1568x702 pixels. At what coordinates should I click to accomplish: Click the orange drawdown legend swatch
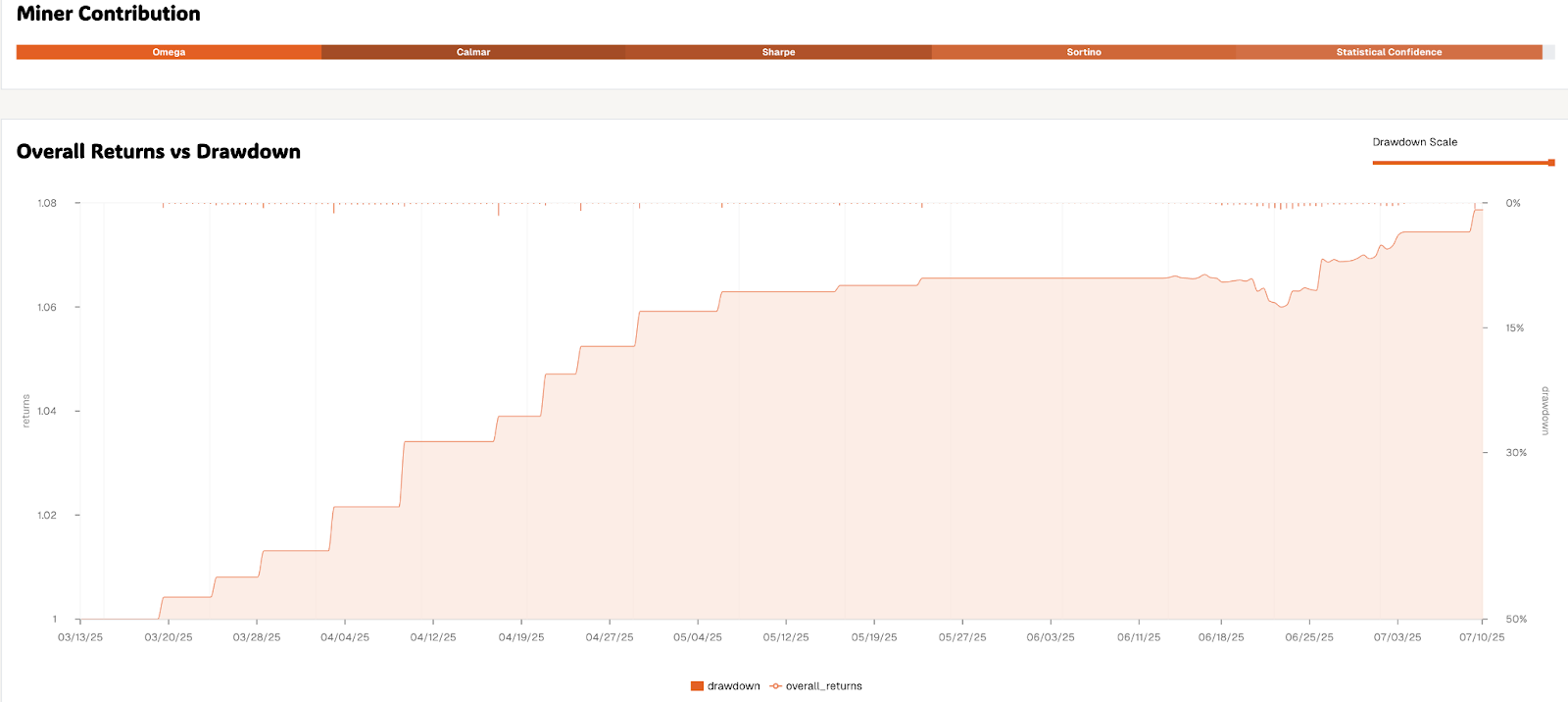pyautogui.click(x=697, y=686)
